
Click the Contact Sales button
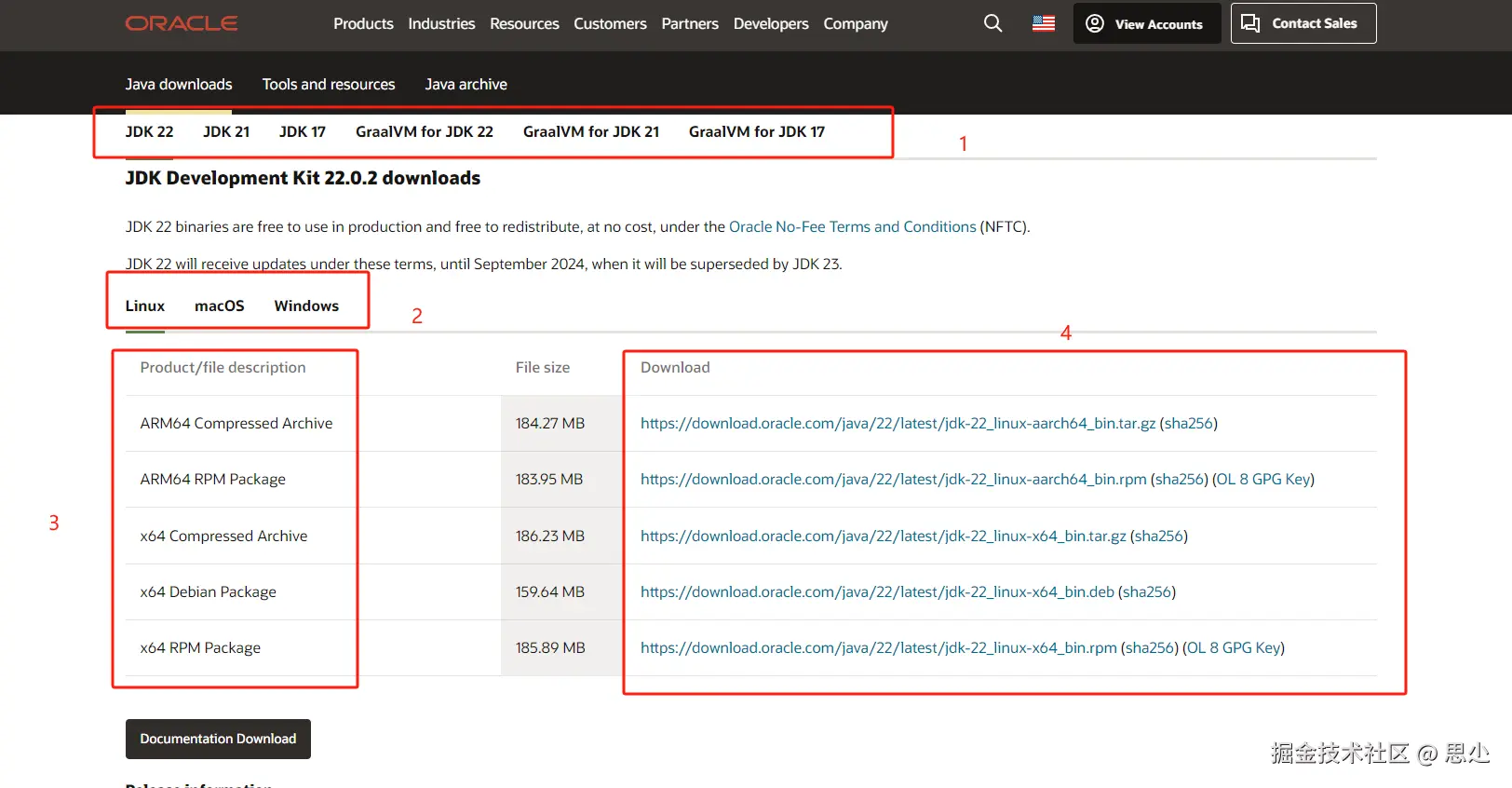pos(1303,23)
